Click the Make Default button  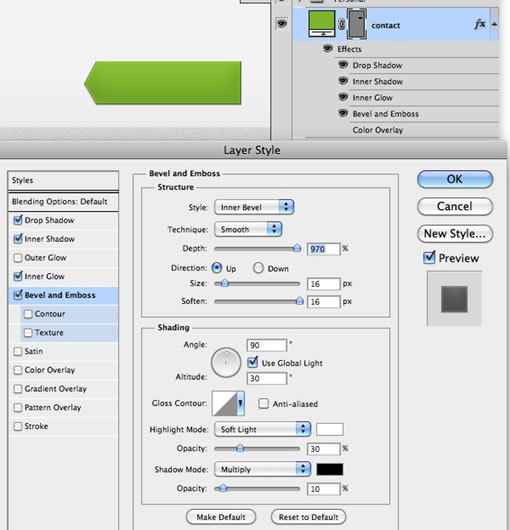click(x=221, y=517)
